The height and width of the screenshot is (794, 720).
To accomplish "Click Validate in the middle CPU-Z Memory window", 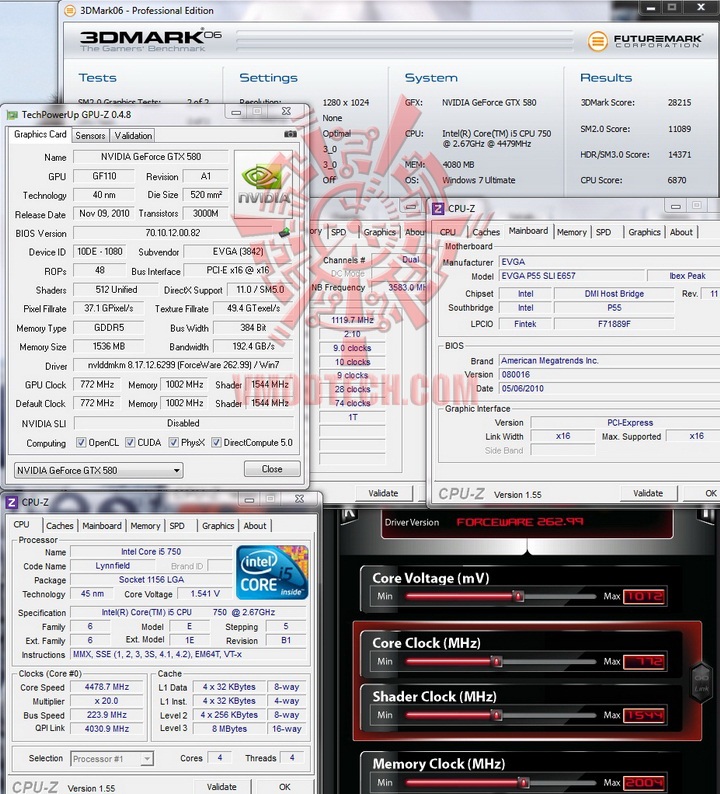I will [x=383, y=493].
